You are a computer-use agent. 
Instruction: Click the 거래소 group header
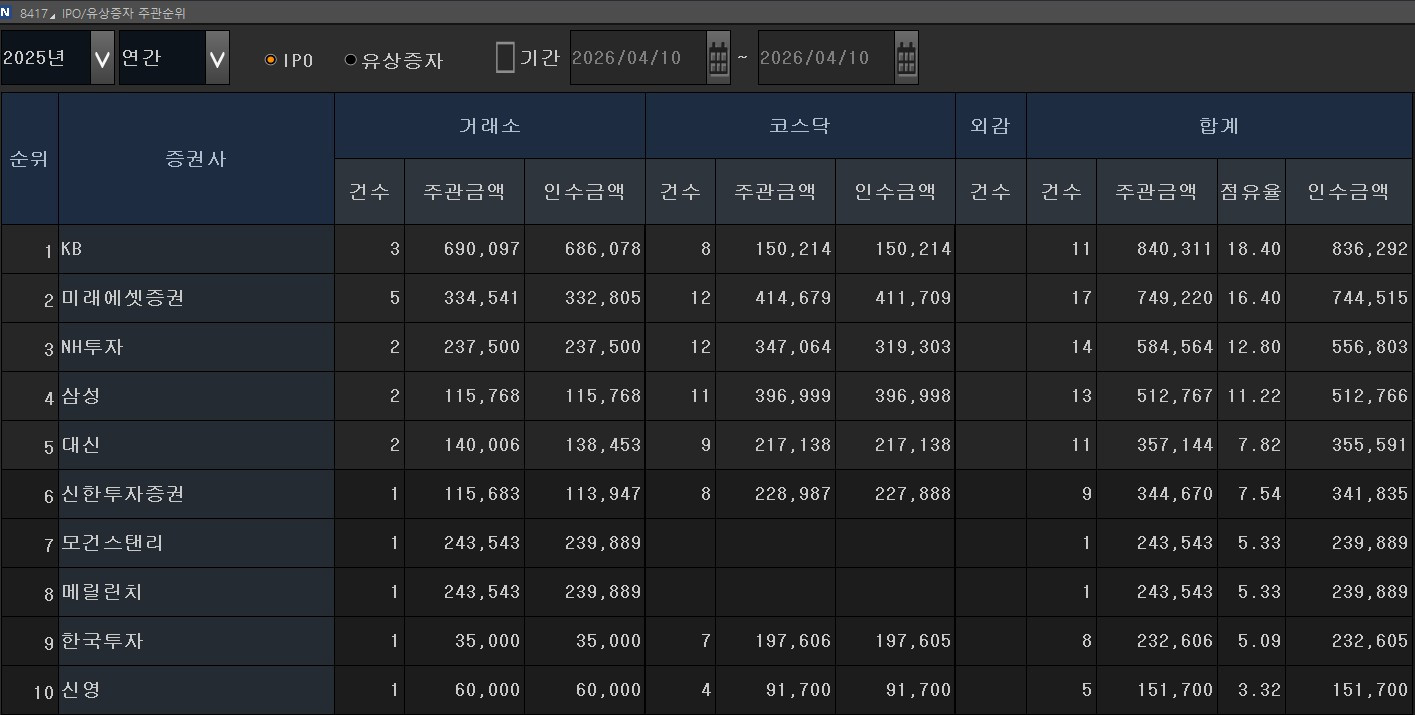click(489, 126)
